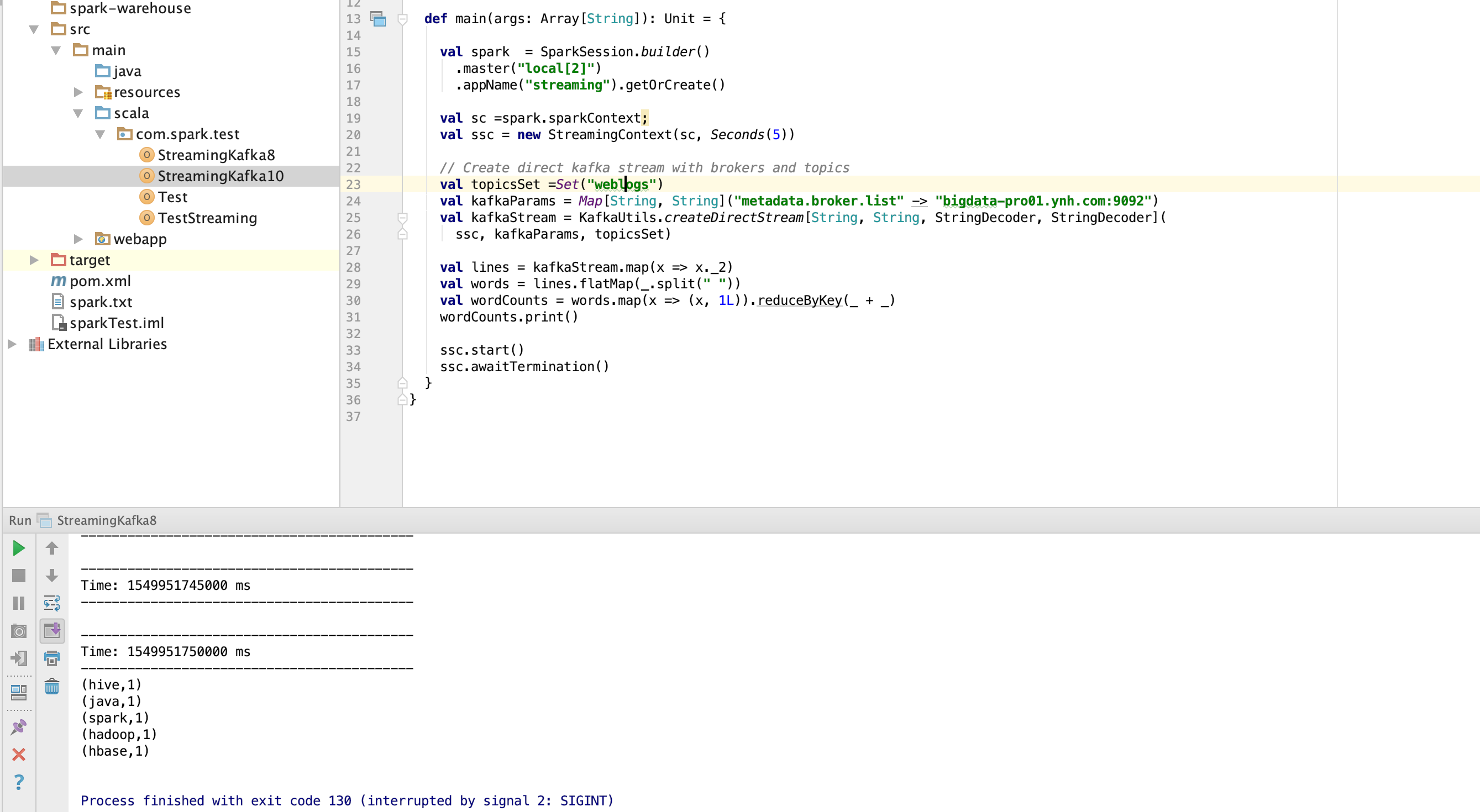Open sparkTest.iml module file
This screenshot has width=1480, height=812.
coord(107,323)
